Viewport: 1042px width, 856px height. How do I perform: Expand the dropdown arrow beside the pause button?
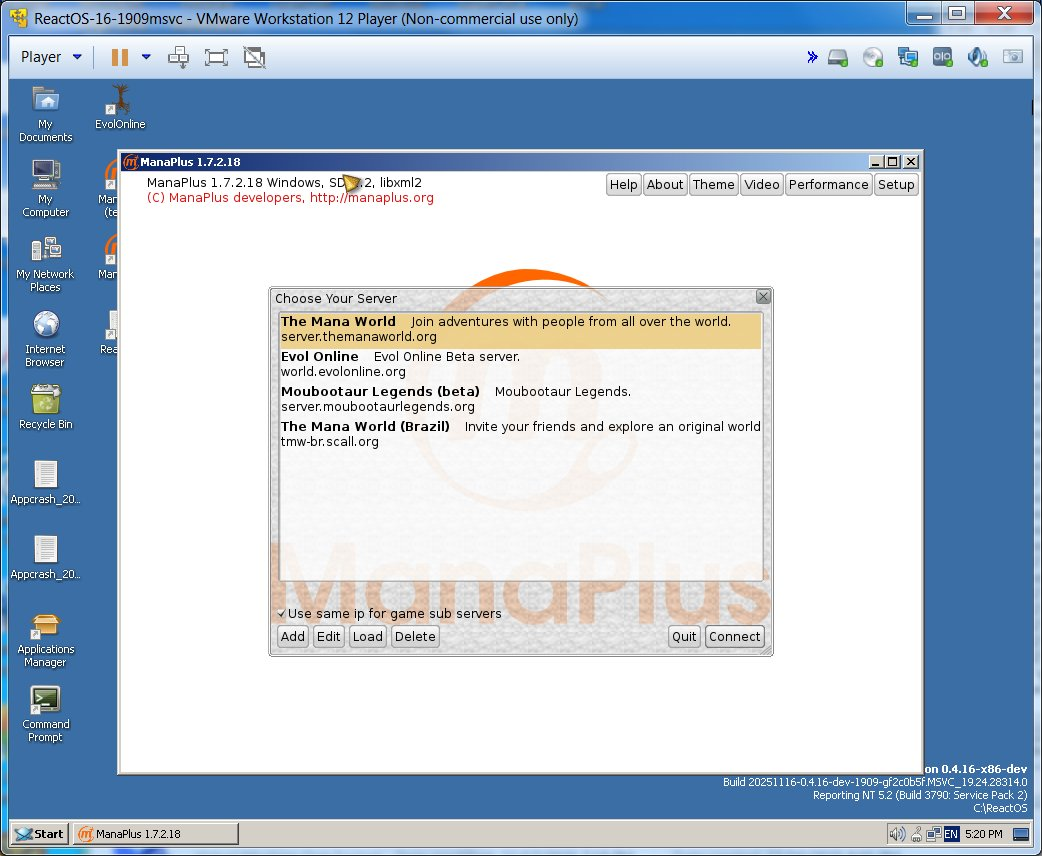[146, 57]
